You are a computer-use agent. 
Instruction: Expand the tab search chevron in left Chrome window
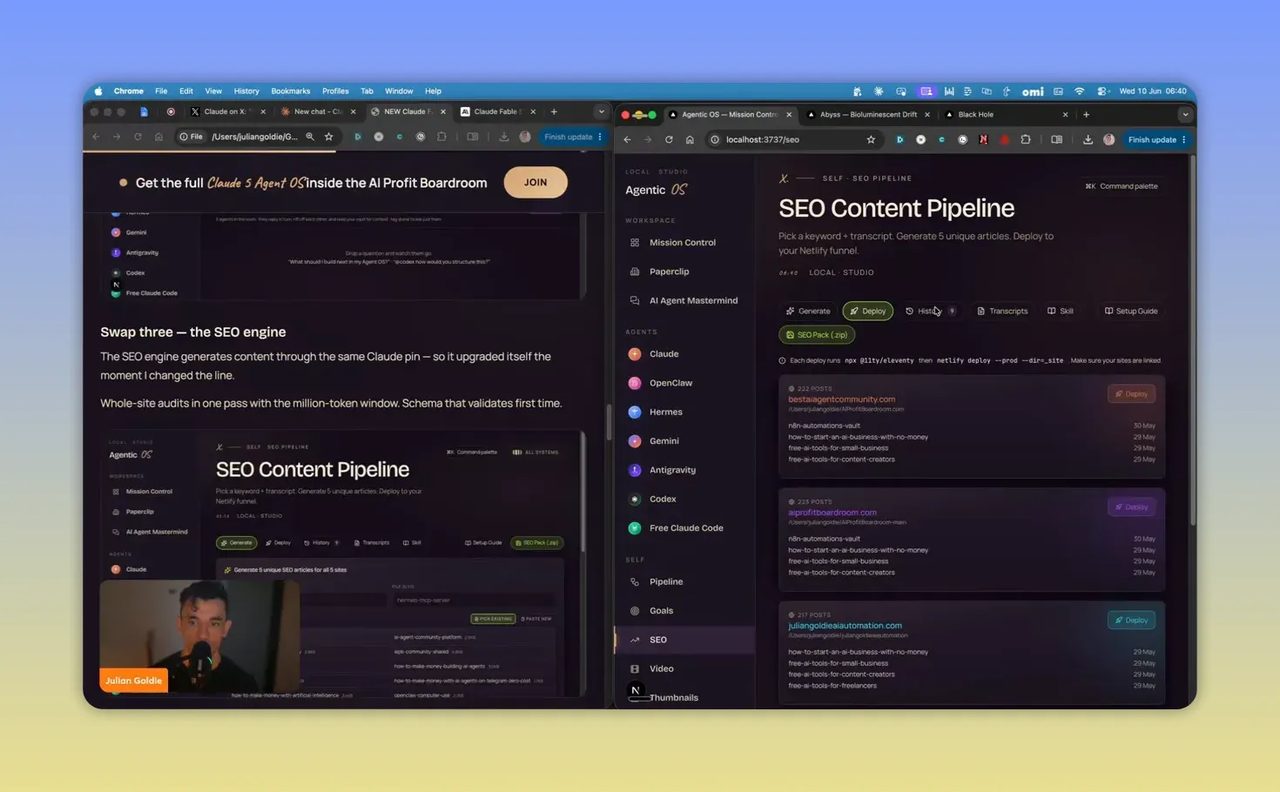[600, 112]
